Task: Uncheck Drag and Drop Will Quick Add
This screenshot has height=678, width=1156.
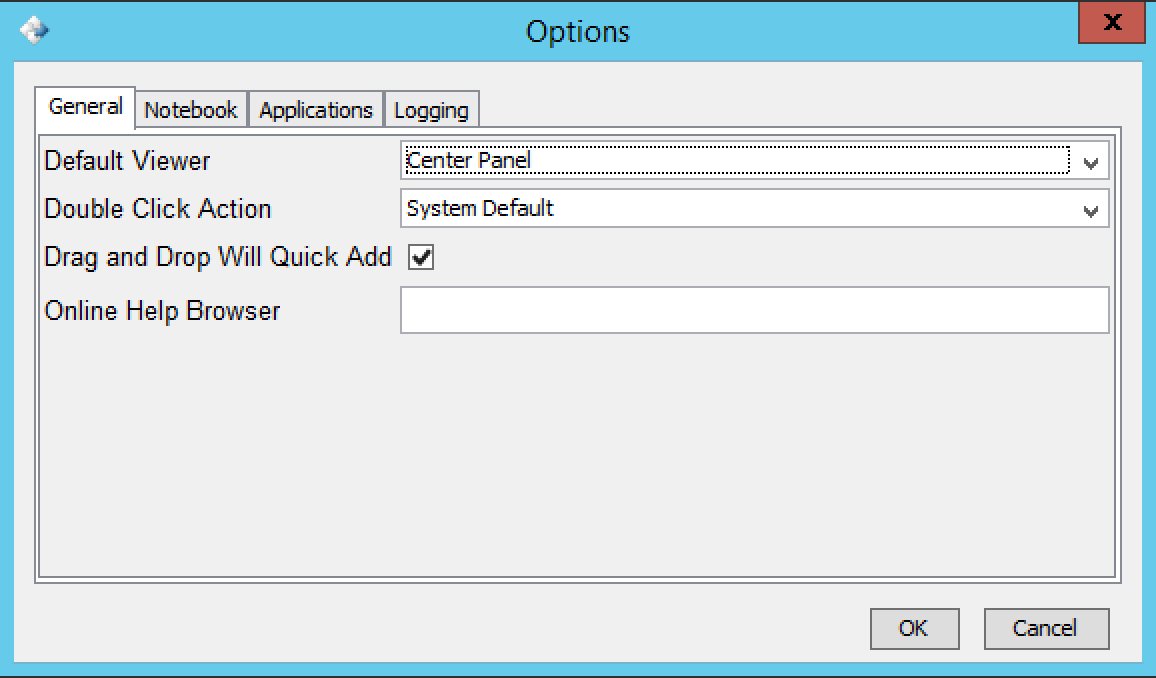Action: click(x=421, y=258)
